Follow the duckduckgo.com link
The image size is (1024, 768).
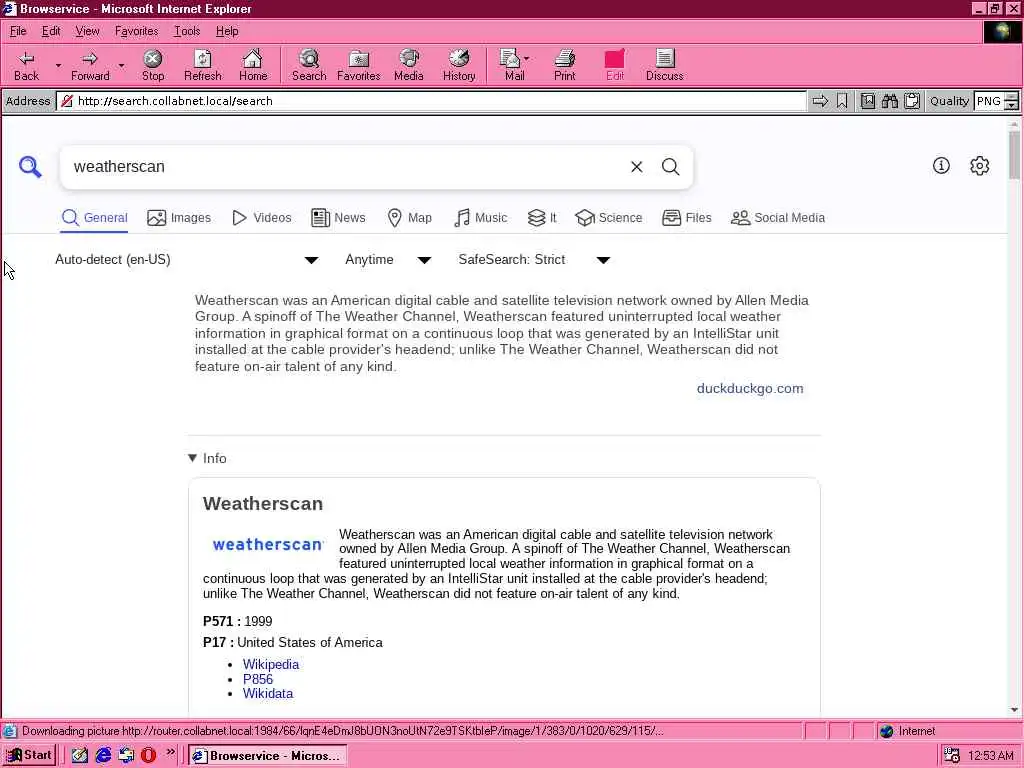[x=750, y=389]
